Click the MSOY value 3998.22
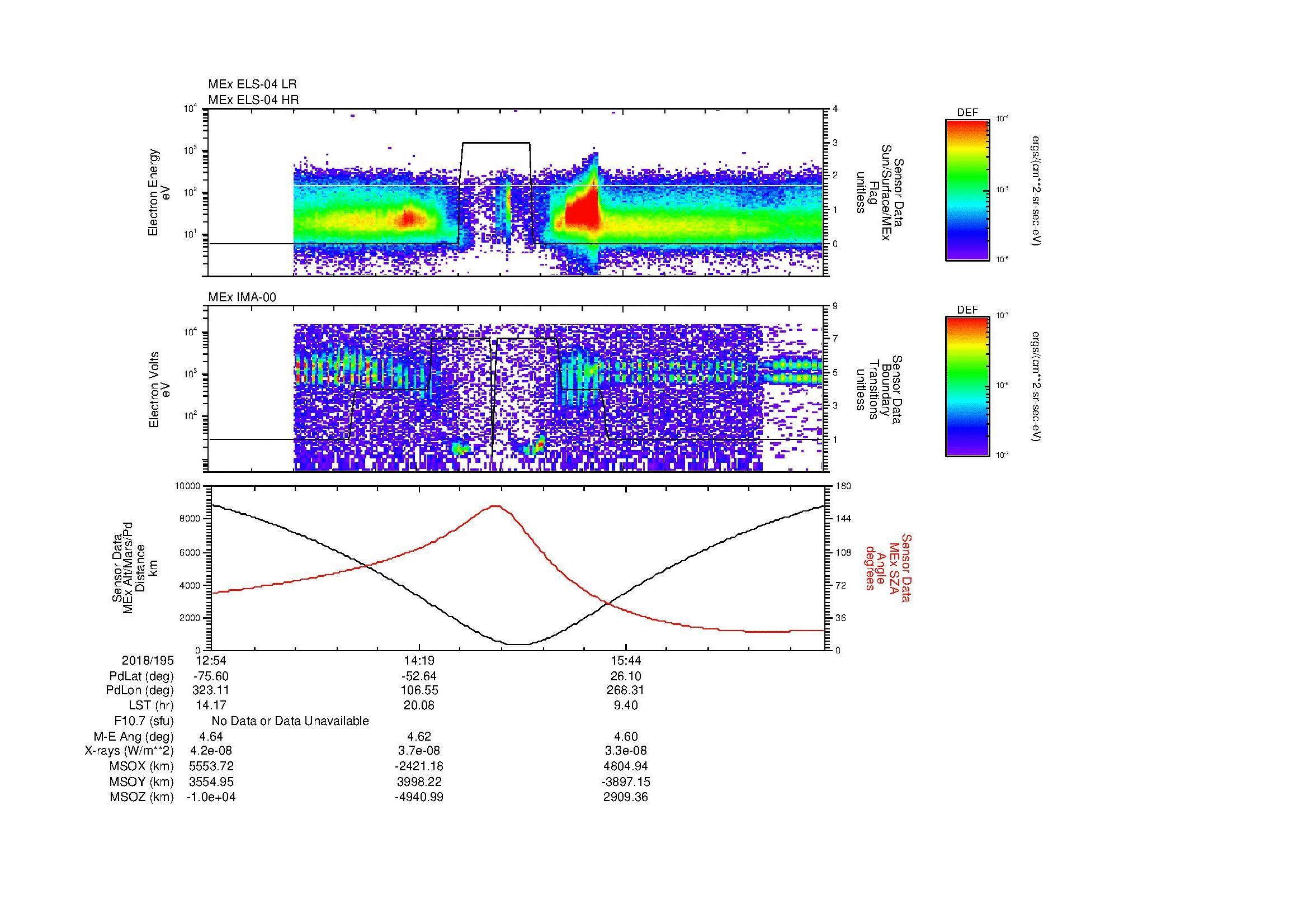This screenshot has height=924, width=1308. (x=419, y=781)
